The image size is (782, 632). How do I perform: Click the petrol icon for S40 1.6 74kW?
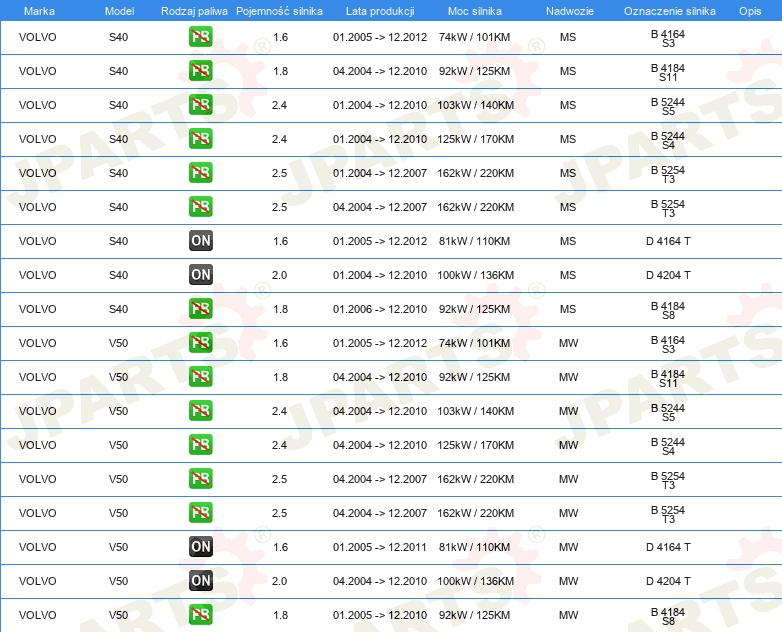point(200,37)
